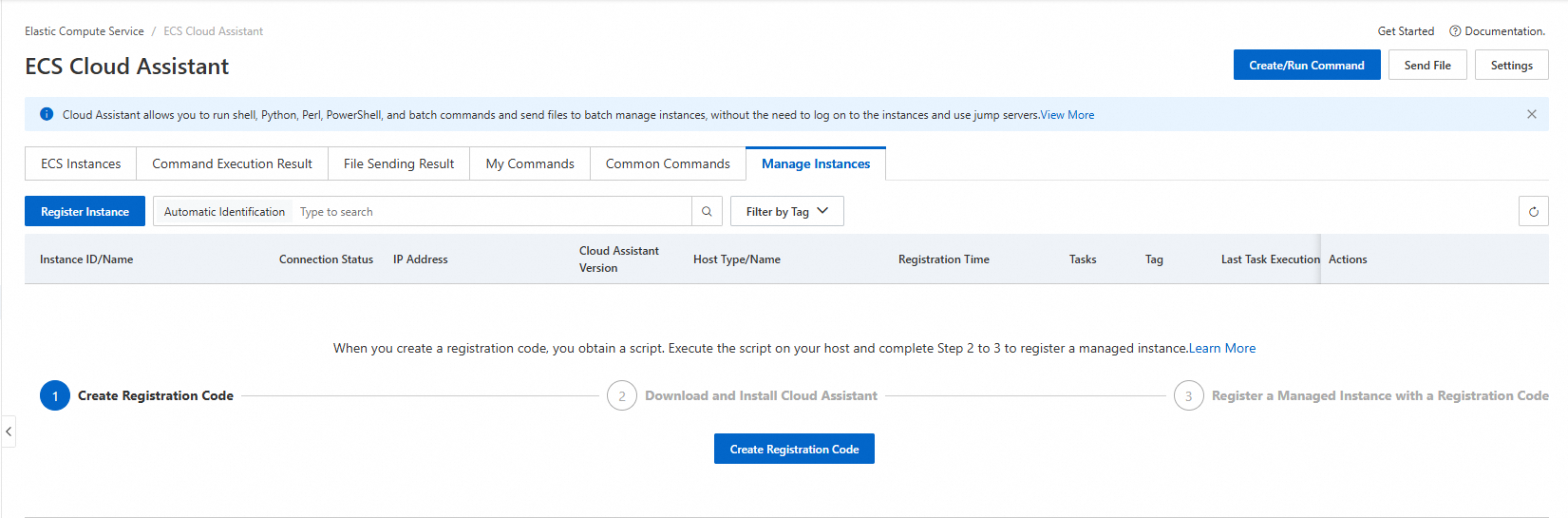Click the Create/Run Command button
The width and height of the screenshot is (1568, 518).
1307,66
